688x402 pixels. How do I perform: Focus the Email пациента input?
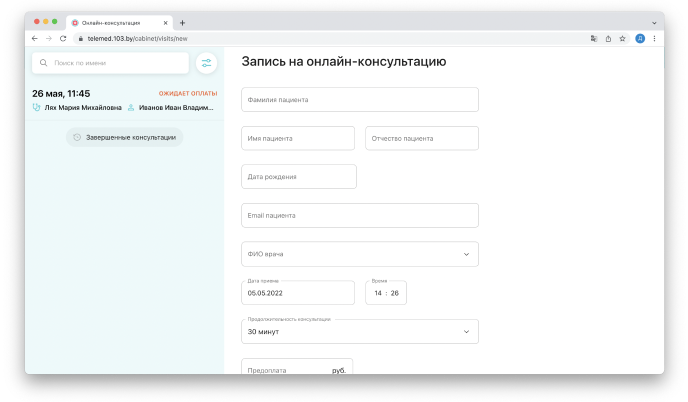tap(360, 215)
